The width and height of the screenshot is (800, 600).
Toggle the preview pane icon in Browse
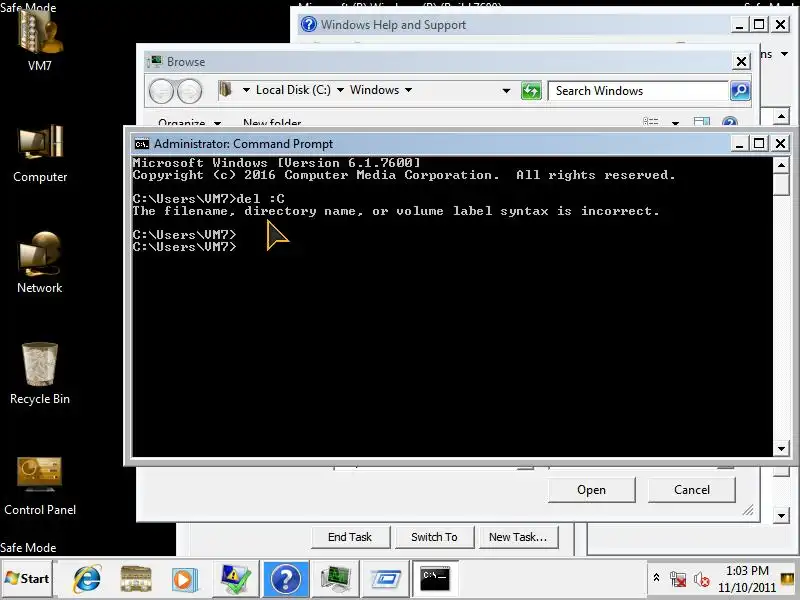[702, 122]
